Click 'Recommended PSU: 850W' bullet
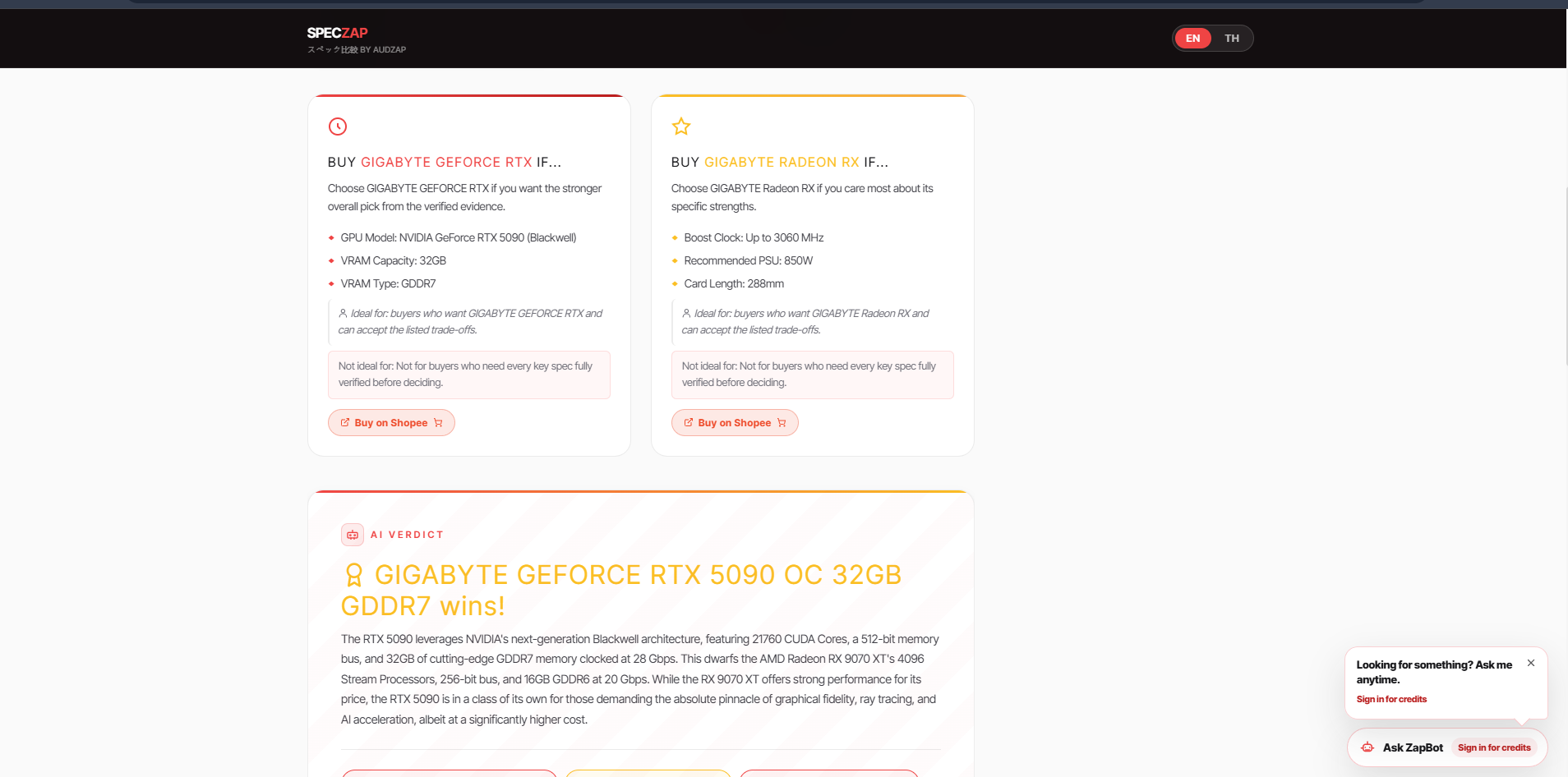This screenshot has width=1568, height=777. pos(749,261)
